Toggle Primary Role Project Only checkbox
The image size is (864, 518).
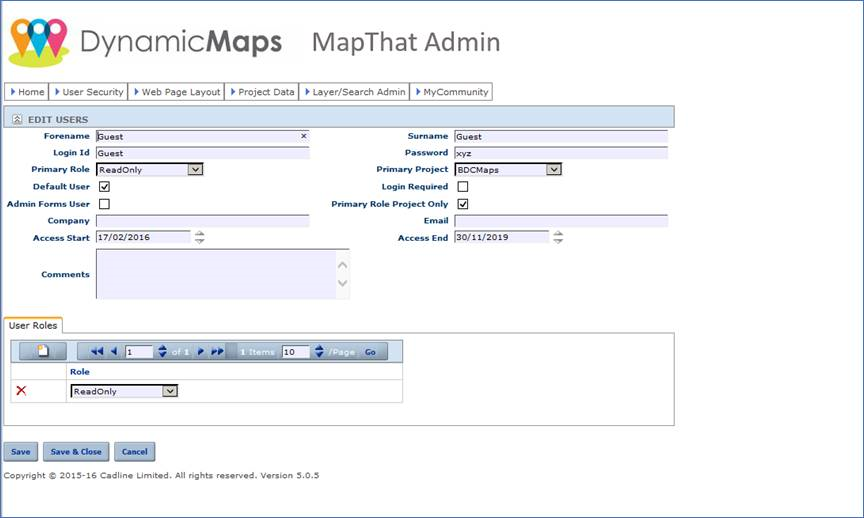(463, 204)
